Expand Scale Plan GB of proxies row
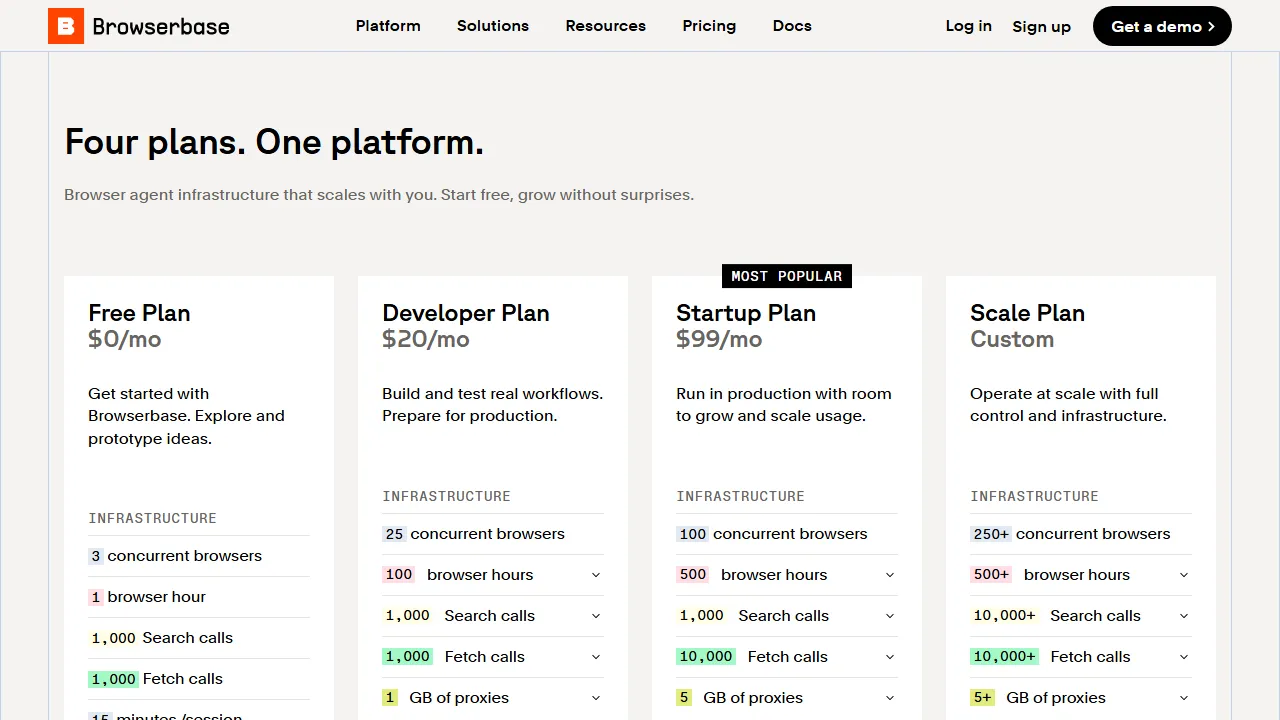1280x720 pixels. tap(1081, 698)
